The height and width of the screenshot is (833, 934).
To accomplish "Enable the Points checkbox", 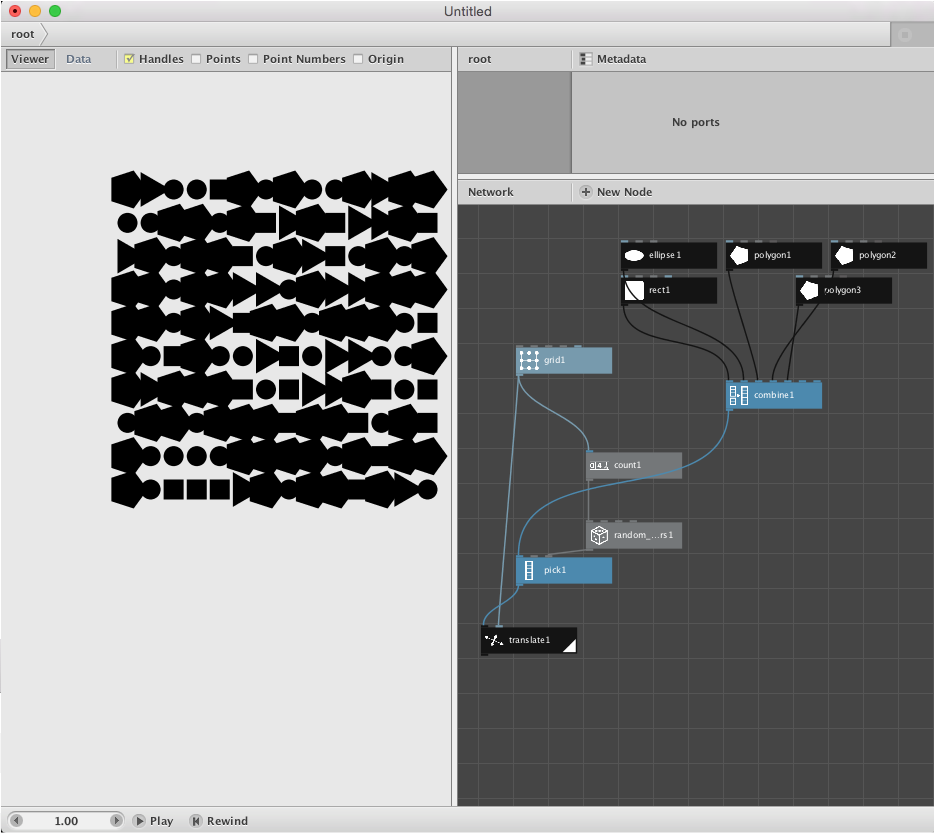I will 196,59.
